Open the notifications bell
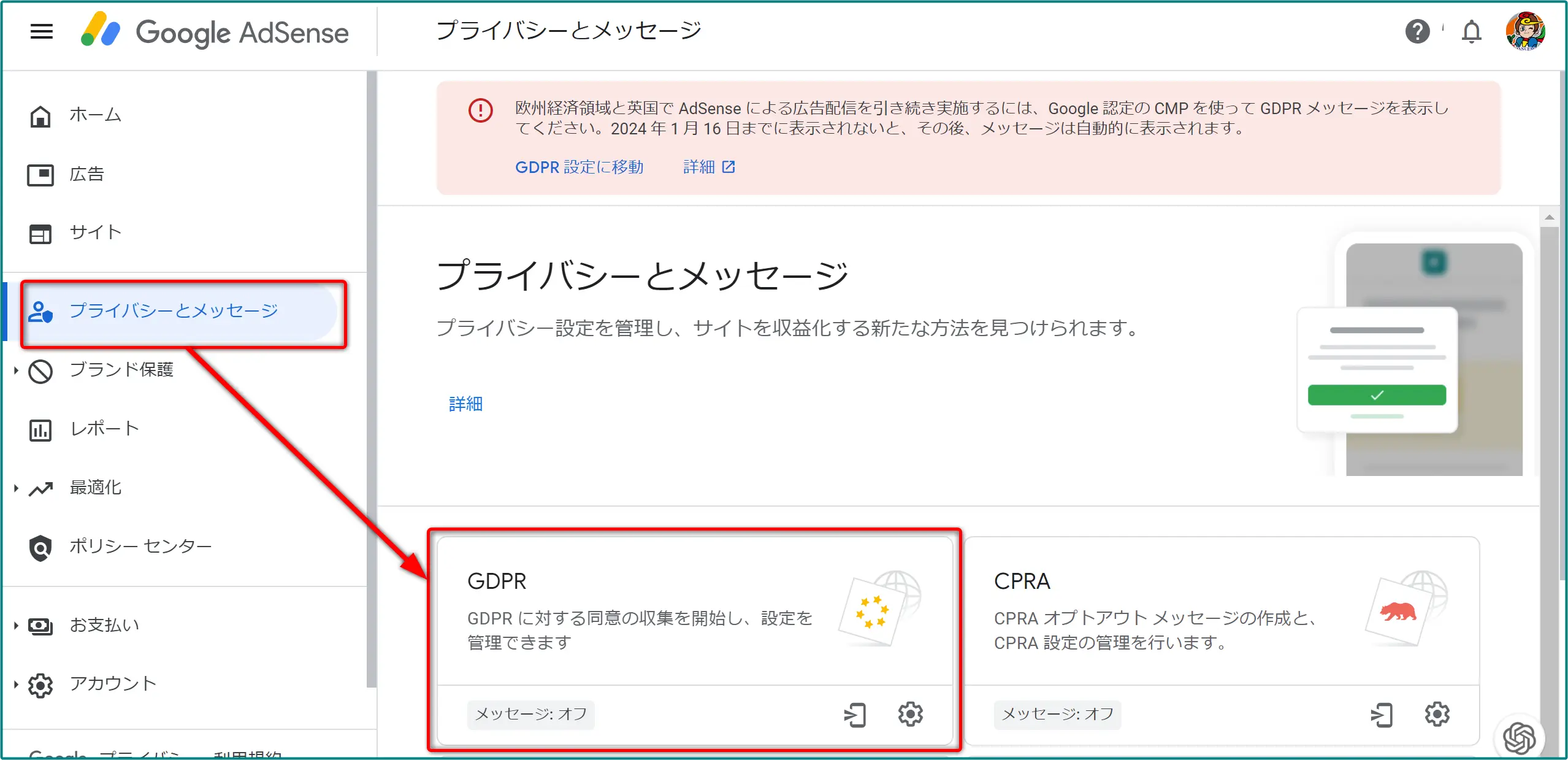The image size is (1568, 760). [1471, 31]
